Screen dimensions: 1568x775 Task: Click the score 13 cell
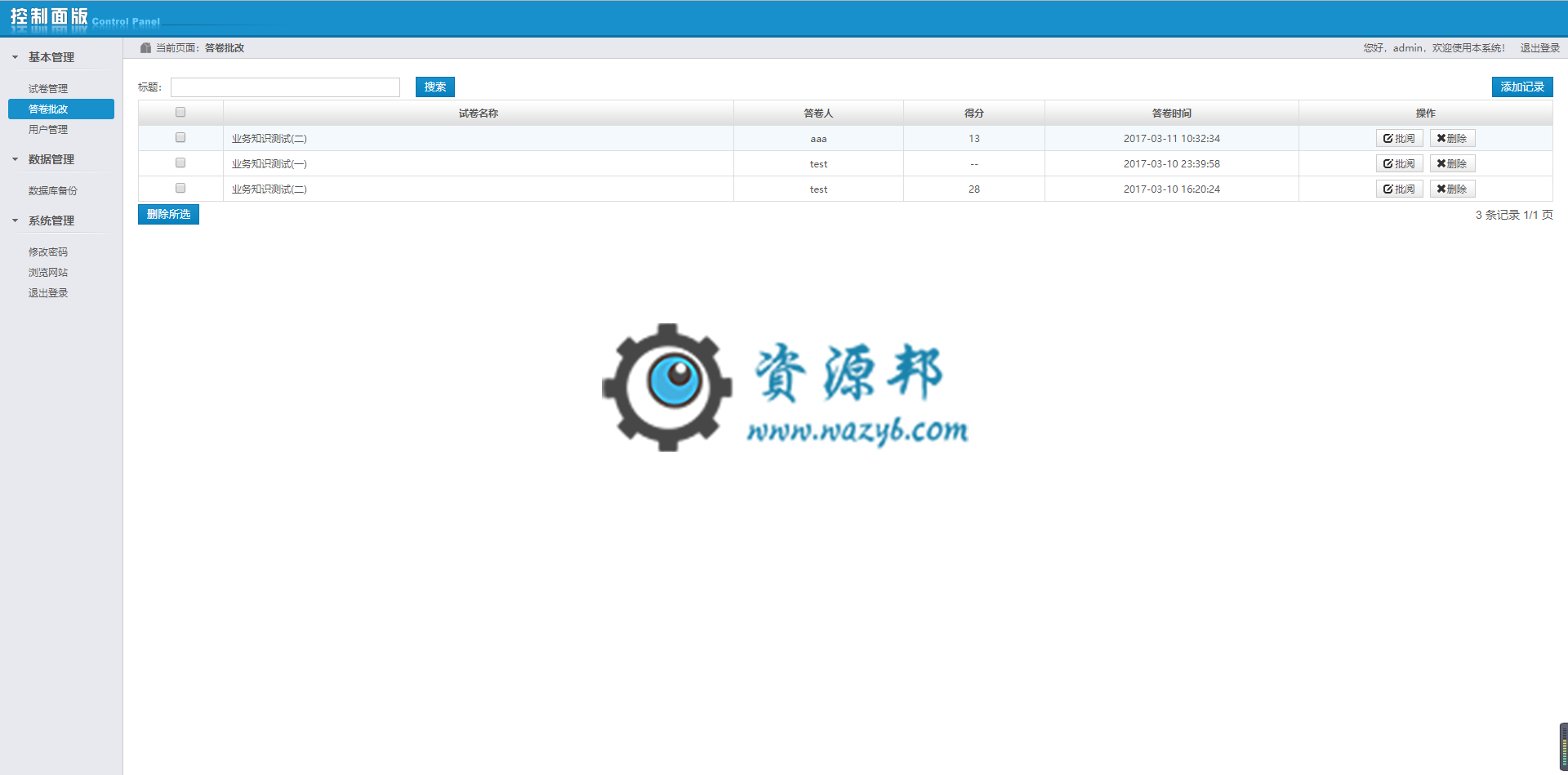click(974, 139)
